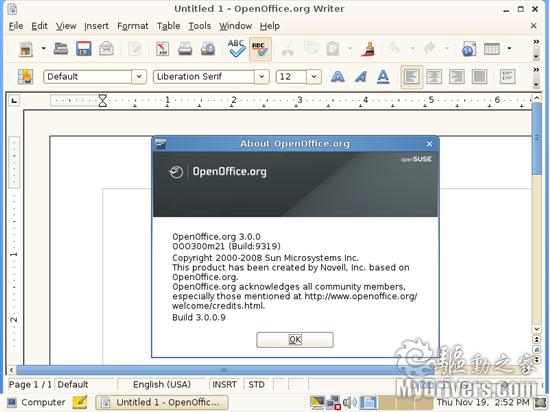Click the Copy icon
550x412 pixels.
click(x=311, y=48)
